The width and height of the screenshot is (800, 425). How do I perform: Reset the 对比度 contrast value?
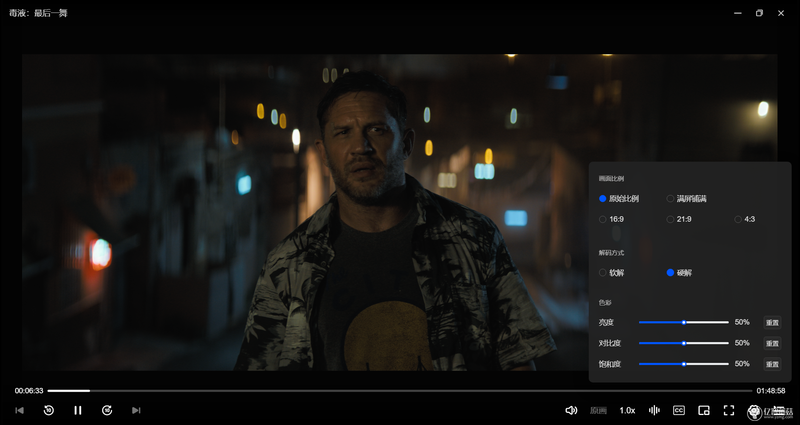click(772, 343)
